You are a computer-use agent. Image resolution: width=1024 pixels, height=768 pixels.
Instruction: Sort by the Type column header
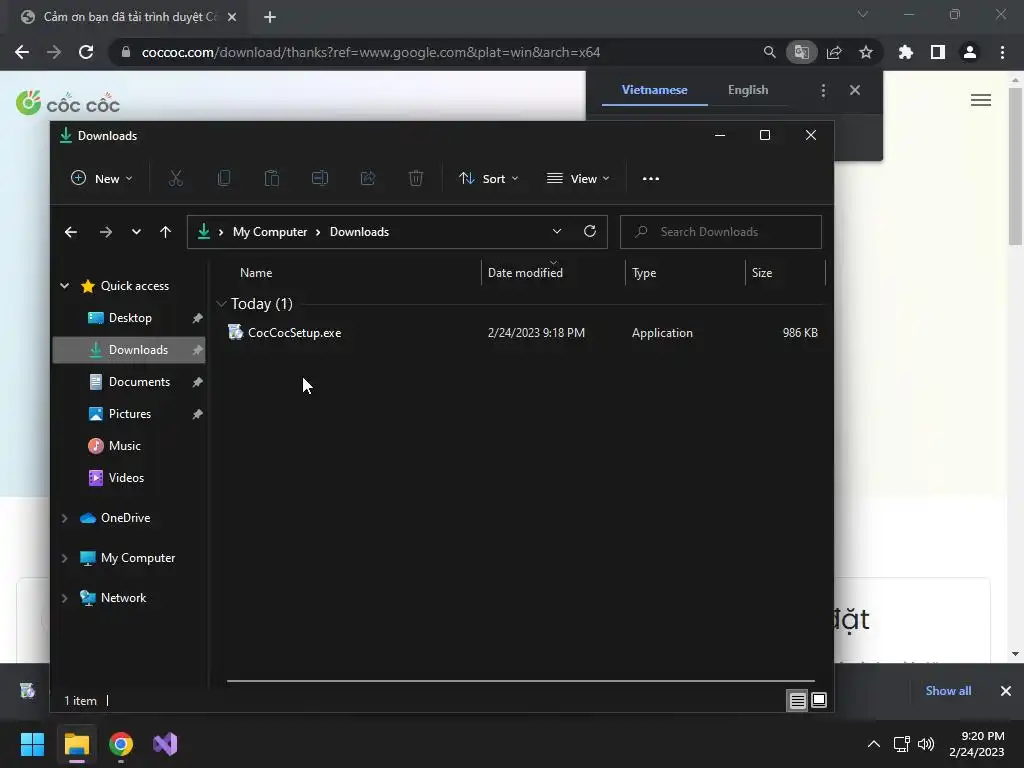pos(644,273)
